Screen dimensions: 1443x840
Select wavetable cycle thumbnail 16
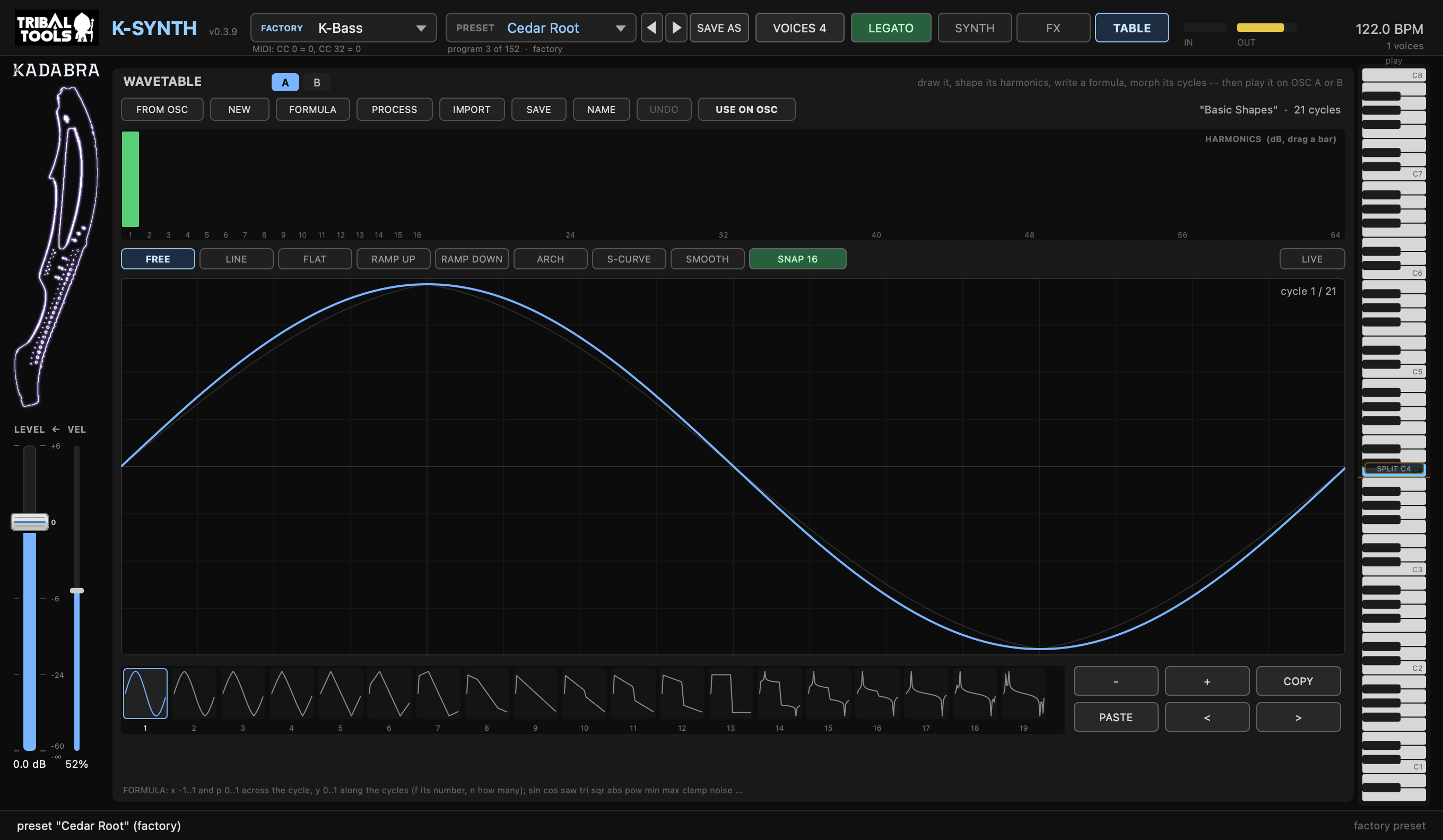(x=877, y=693)
